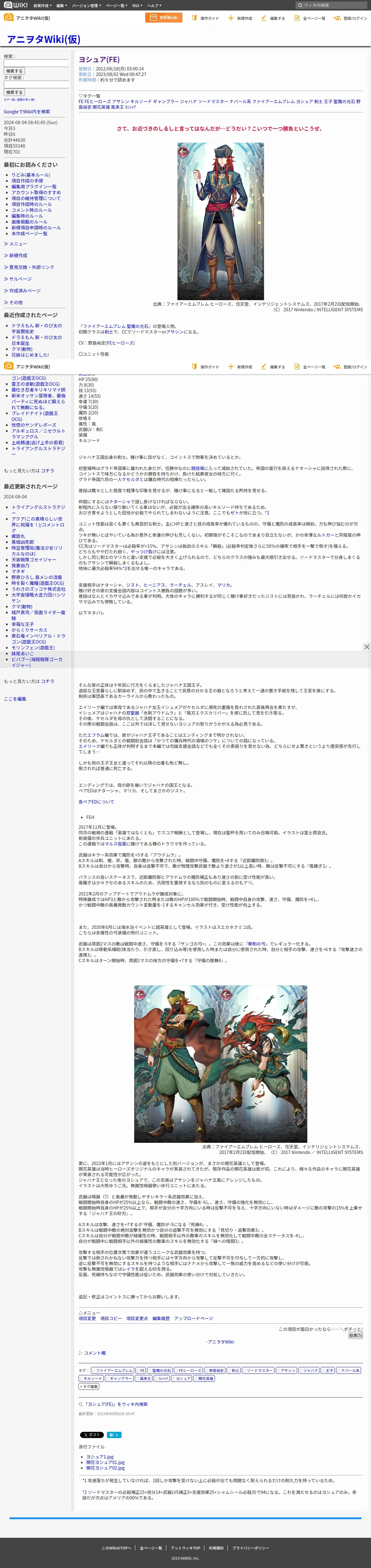Open マルス仮面 link in article

(x=116, y=844)
